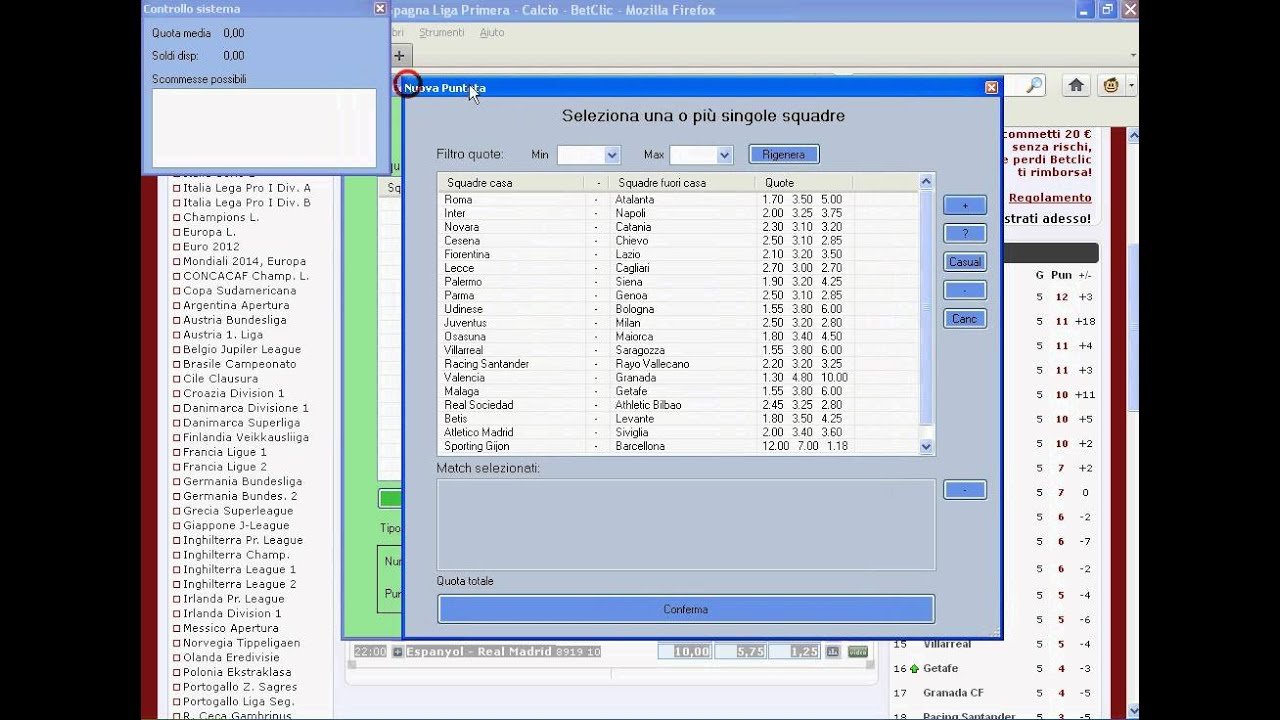Click minus button below Casual
This screenshot has width=1280, height=720.
click(x=965, y=290)
